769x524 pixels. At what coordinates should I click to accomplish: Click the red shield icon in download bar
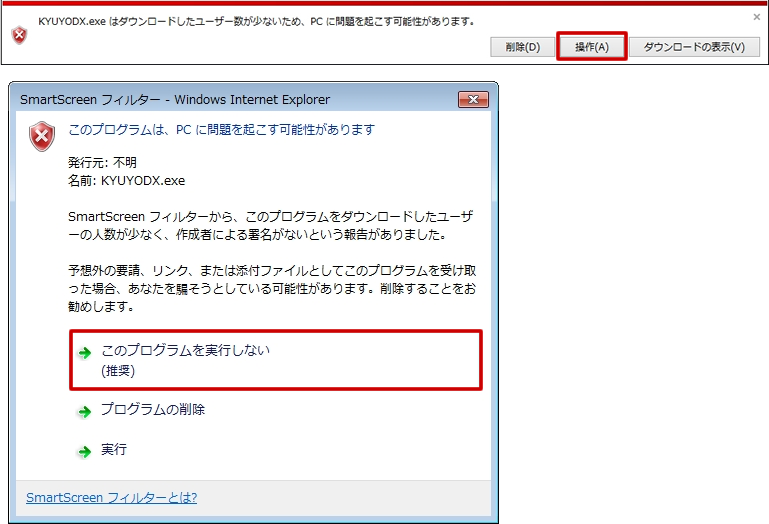(x=19, y=35)
